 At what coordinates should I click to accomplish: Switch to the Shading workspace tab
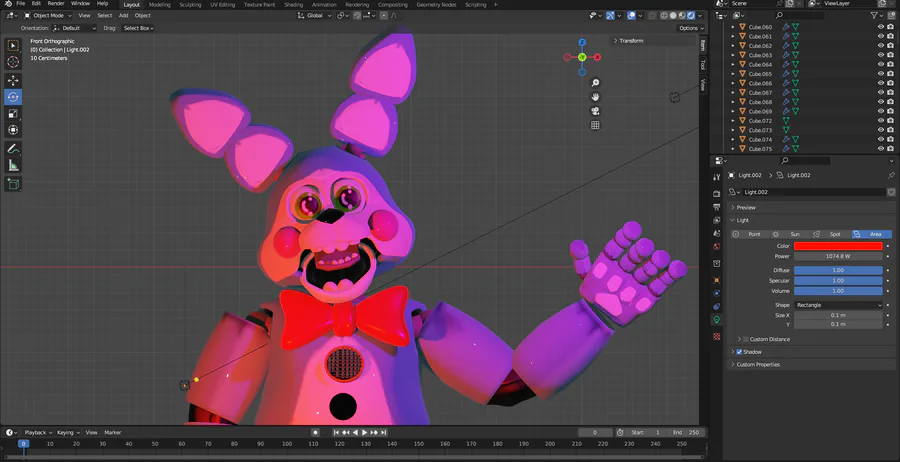pyautogui.click(x=293, y=5)
